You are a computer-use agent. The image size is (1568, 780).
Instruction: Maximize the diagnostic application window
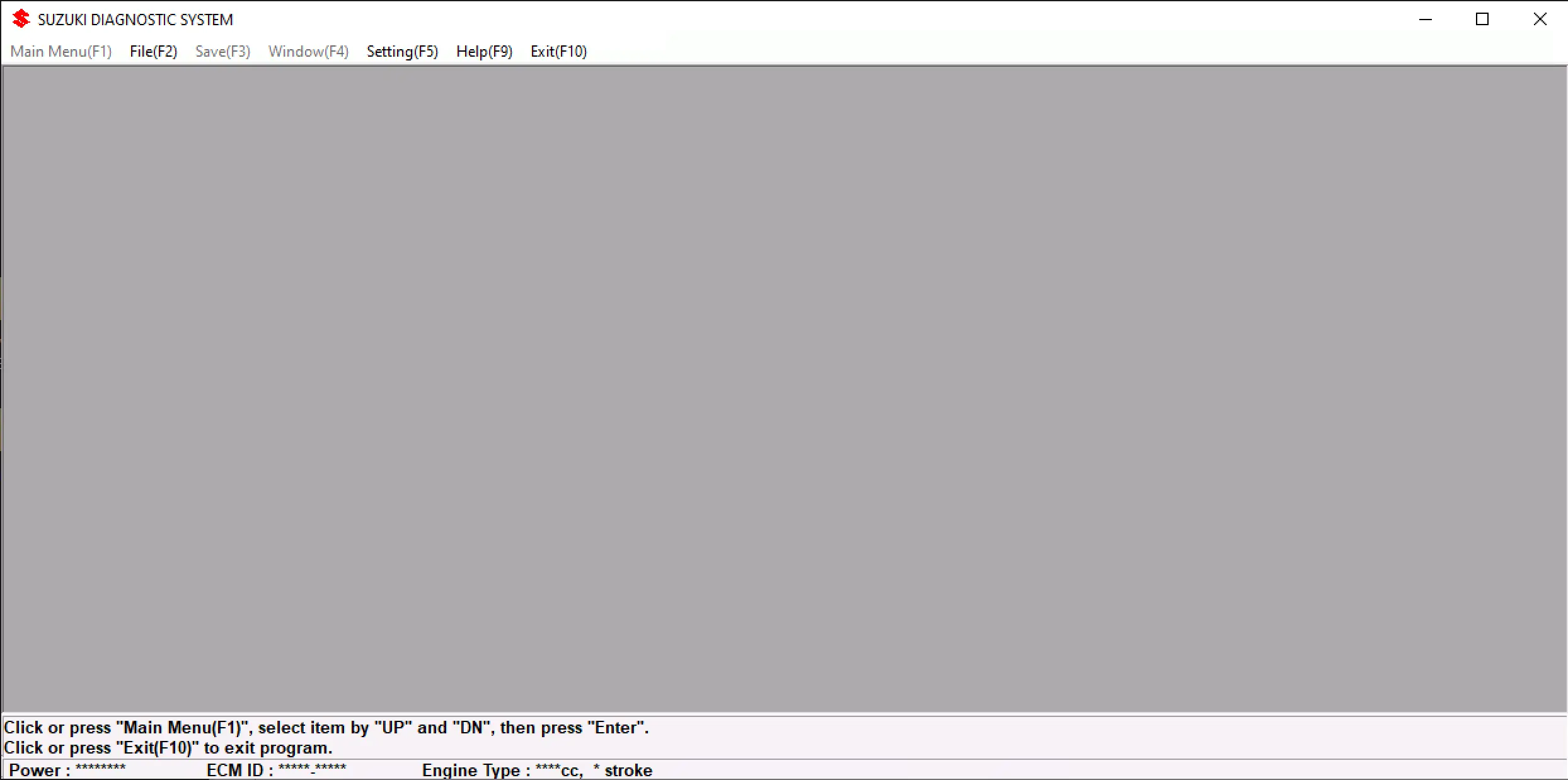coord(1482,20)
